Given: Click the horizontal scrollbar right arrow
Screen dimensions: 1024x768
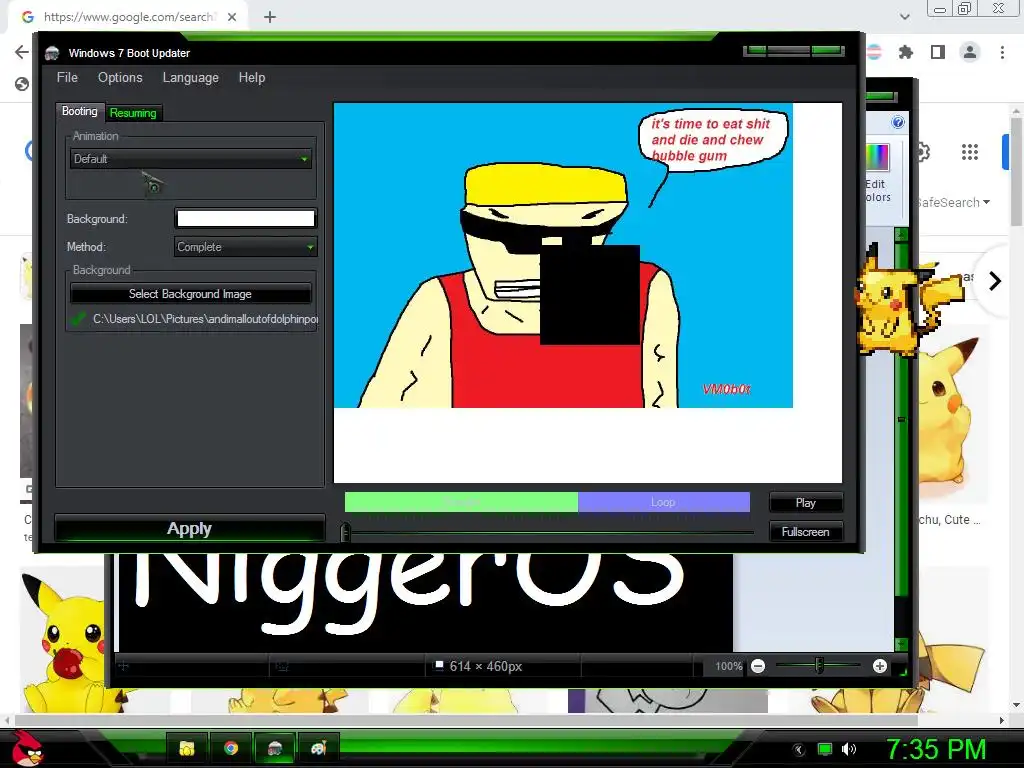Looking at the screenshot, I should tap(1002, 720).
